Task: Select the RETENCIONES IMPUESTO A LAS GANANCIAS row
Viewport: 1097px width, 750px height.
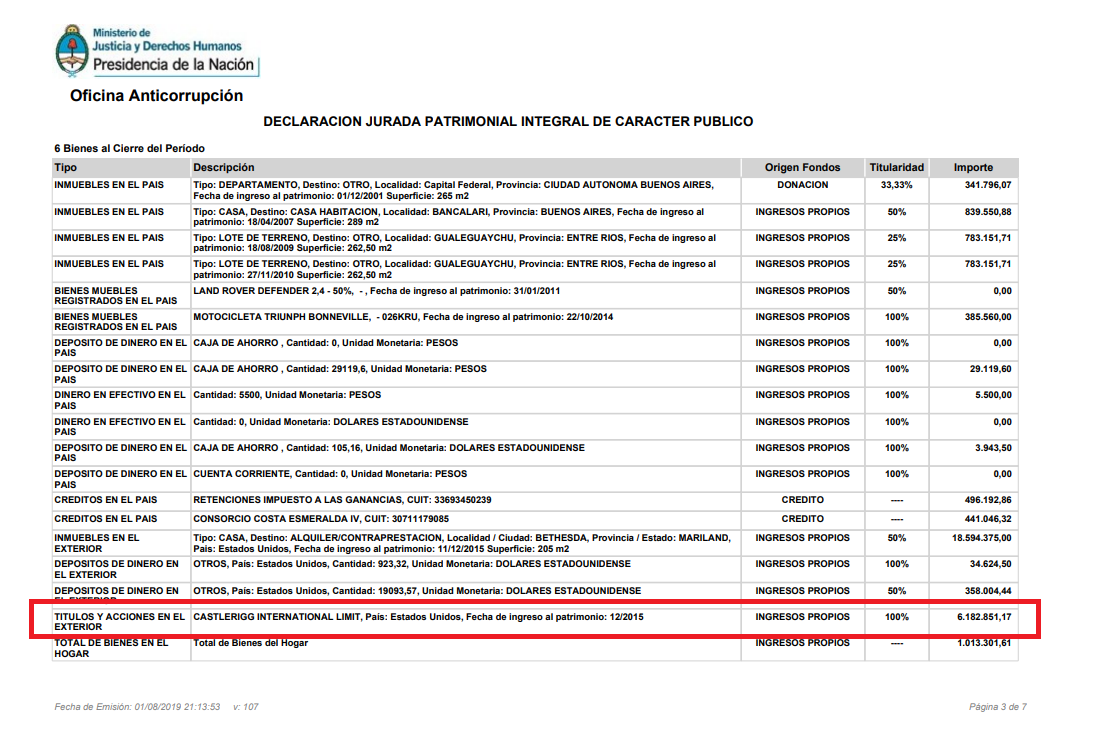Action: 342,499
